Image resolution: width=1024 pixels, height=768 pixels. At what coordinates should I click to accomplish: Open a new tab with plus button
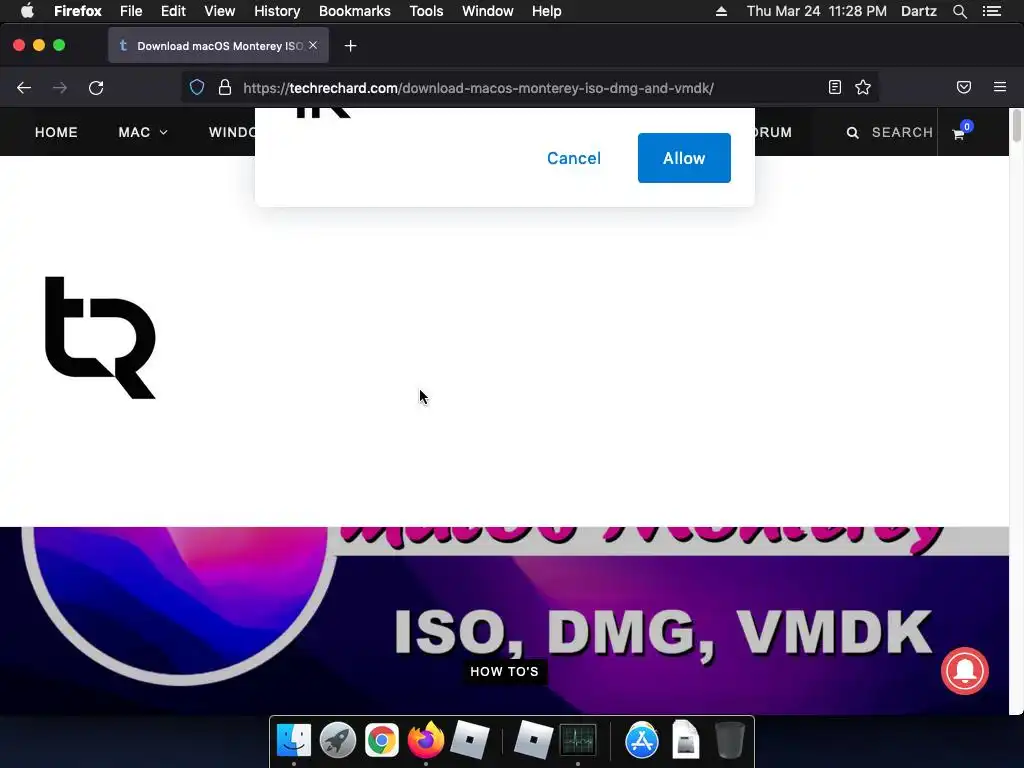351,46
